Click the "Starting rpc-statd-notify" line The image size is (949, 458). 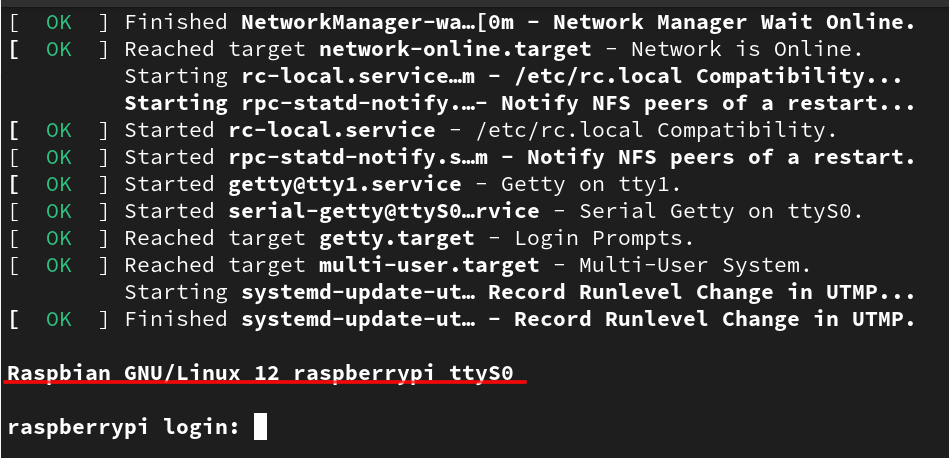click(519, 103)
